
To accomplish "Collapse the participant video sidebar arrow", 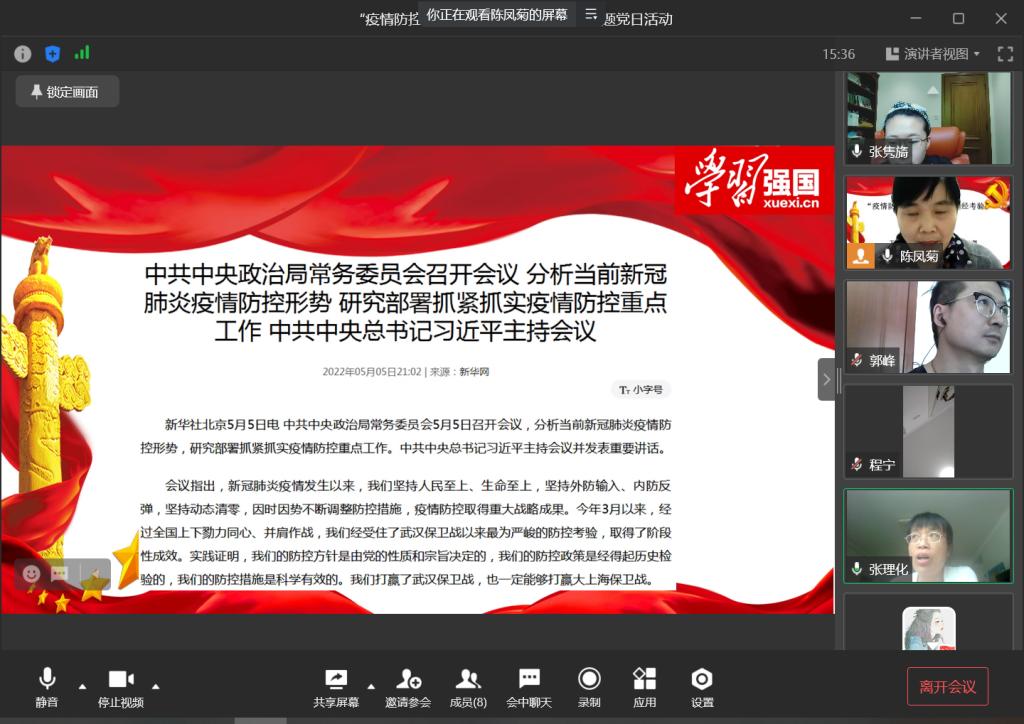I will tap(826, 379).
